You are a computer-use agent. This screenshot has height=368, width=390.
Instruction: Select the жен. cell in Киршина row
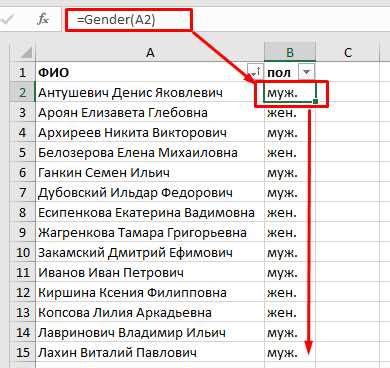[x=290, y=292]
